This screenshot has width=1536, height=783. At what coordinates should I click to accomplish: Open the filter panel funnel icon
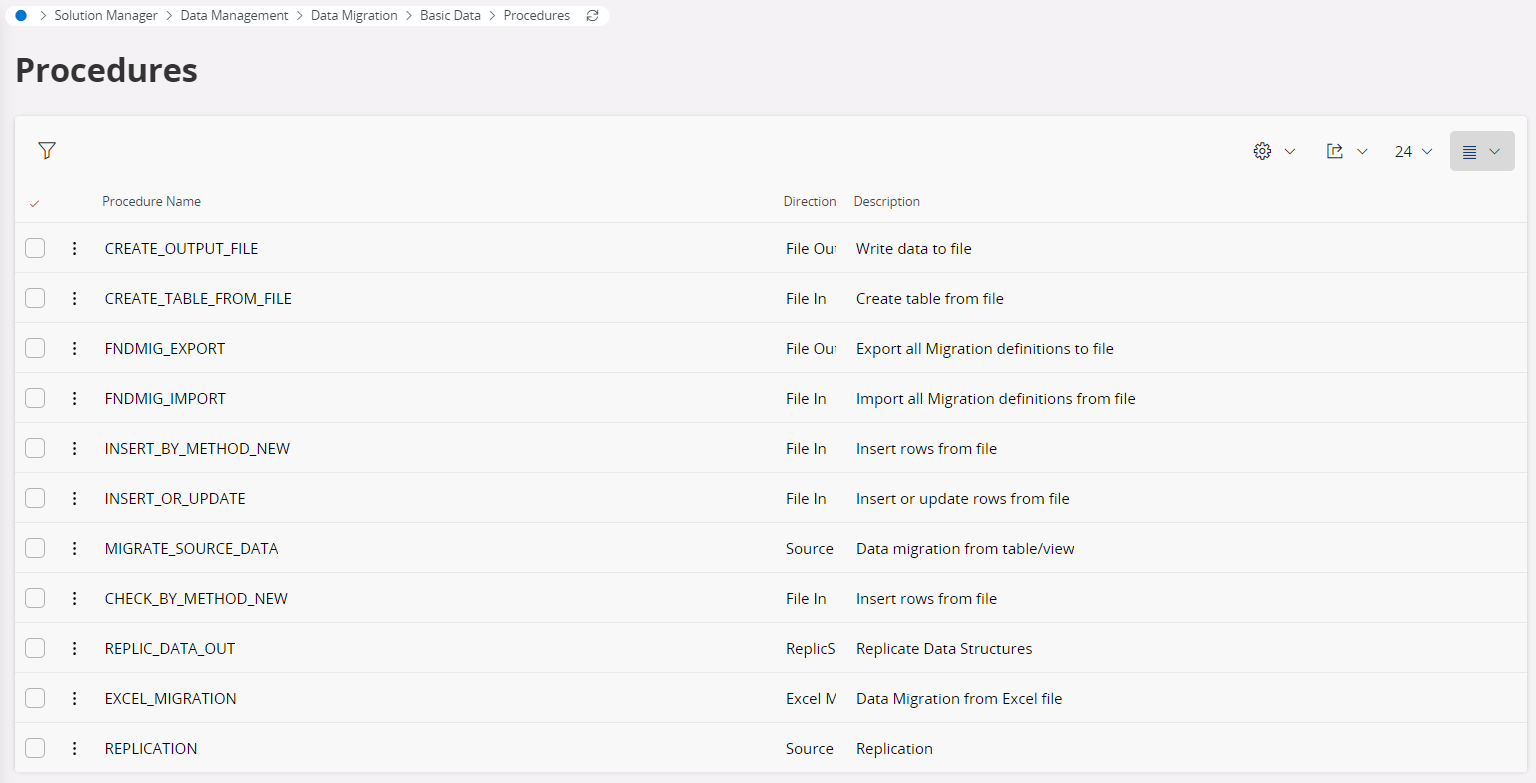tap(47, 151)
